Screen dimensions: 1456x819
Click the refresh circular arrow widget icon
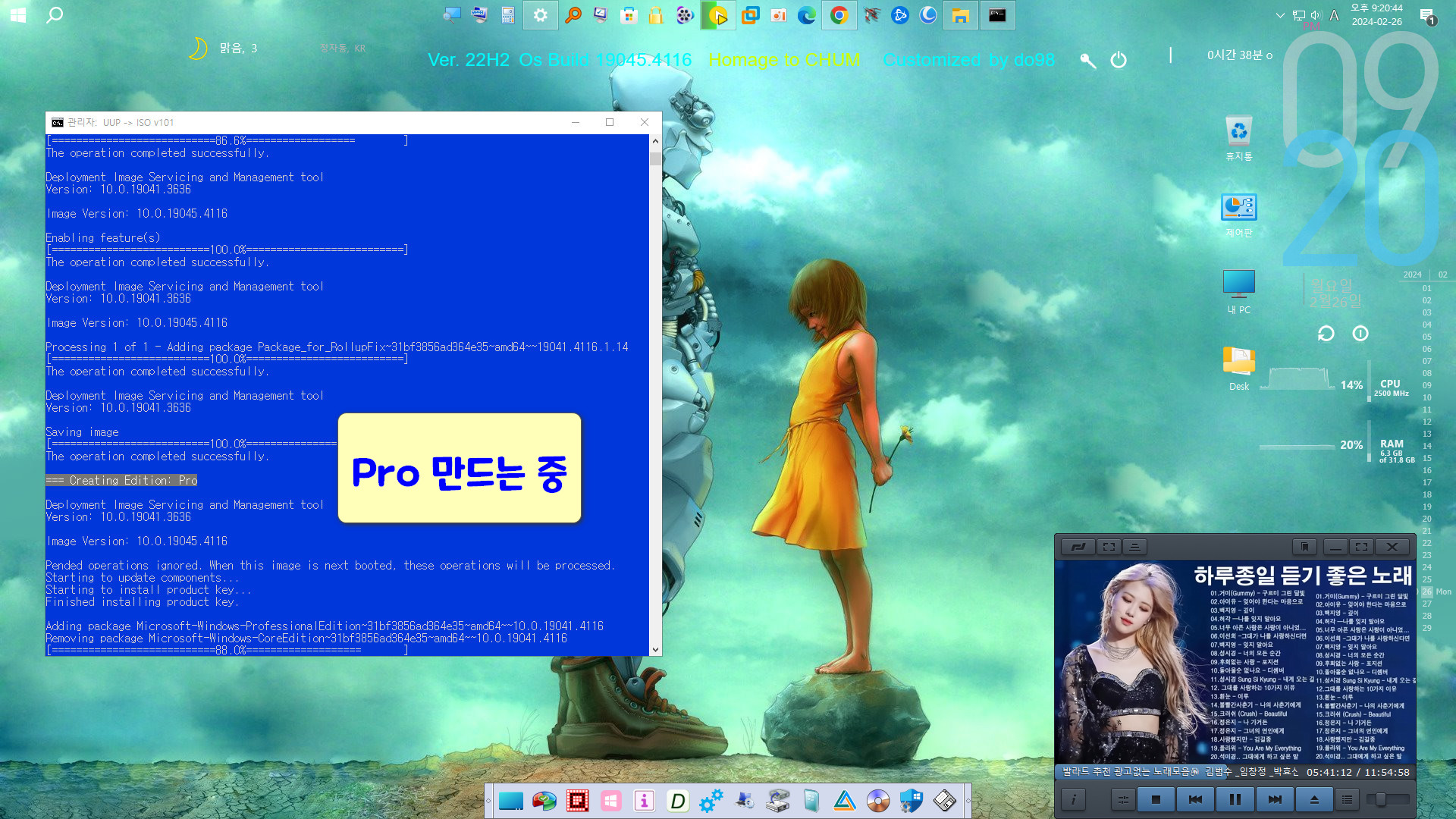1326,334
